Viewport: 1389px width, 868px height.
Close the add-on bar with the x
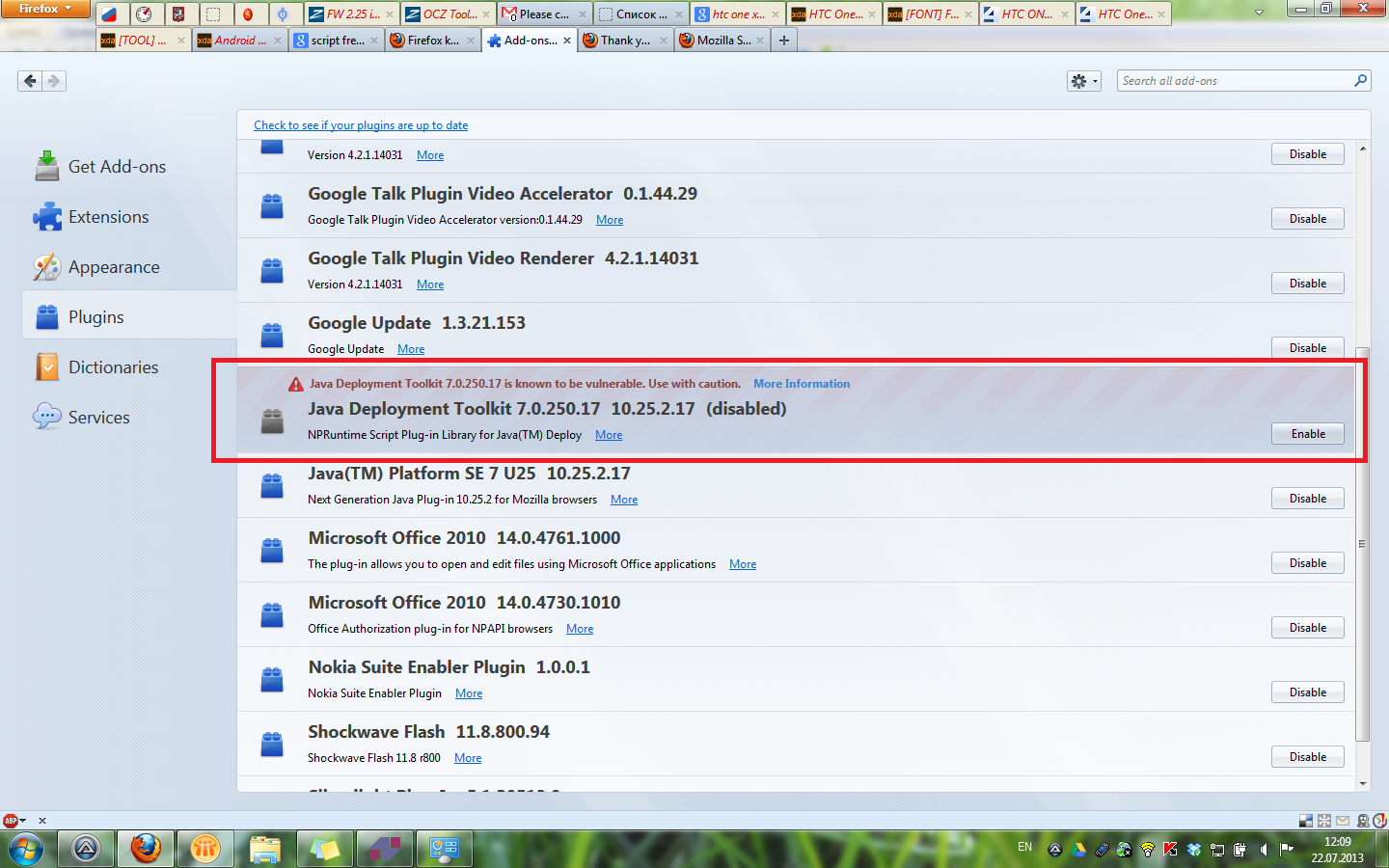point(41,821)
